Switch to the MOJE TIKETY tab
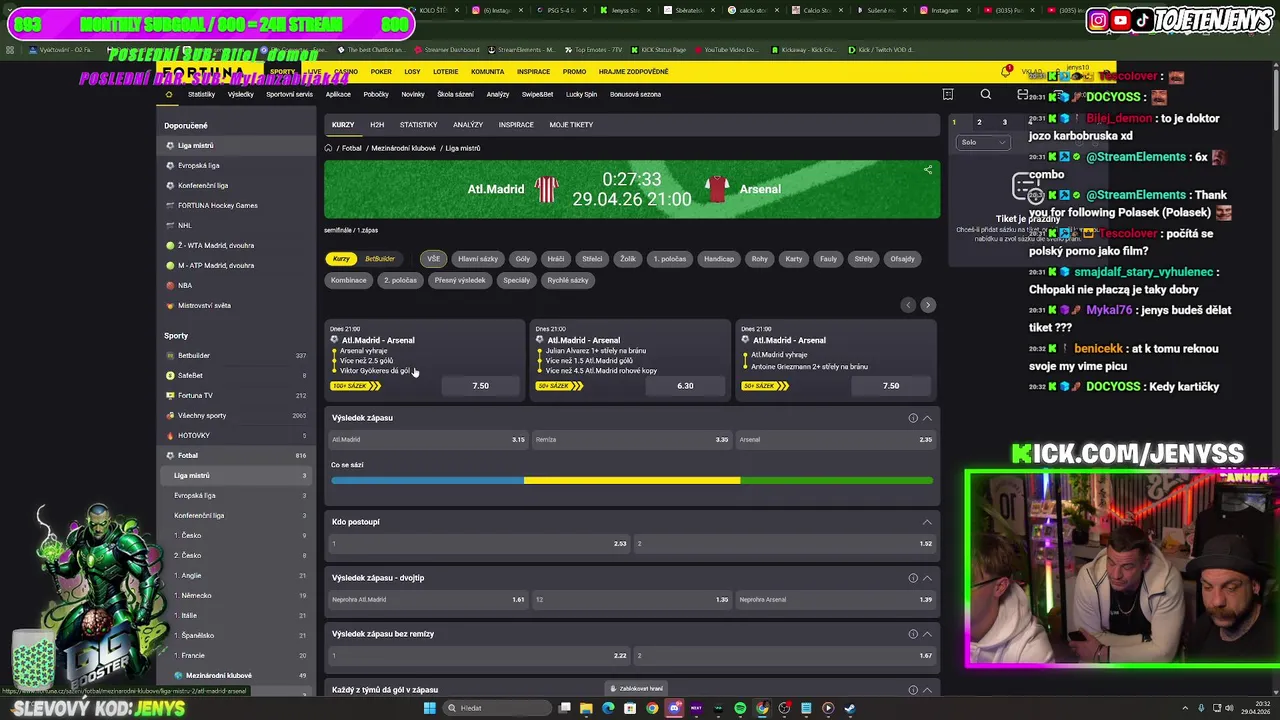Image resolution: width=1280 pixels, height=720 pixels. [571, 125]
